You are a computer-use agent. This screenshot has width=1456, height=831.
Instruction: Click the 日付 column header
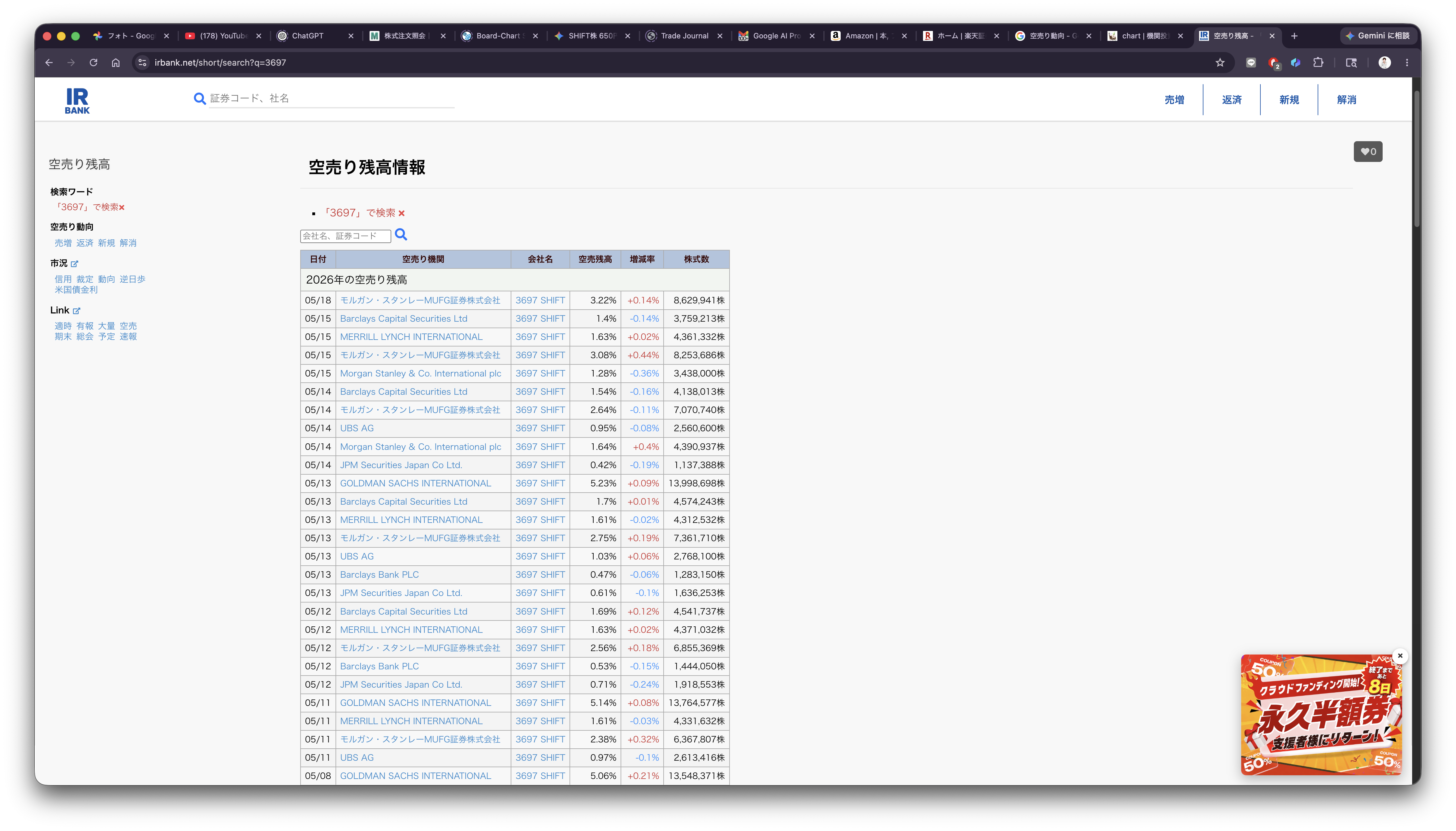click(x=318, y=259)
